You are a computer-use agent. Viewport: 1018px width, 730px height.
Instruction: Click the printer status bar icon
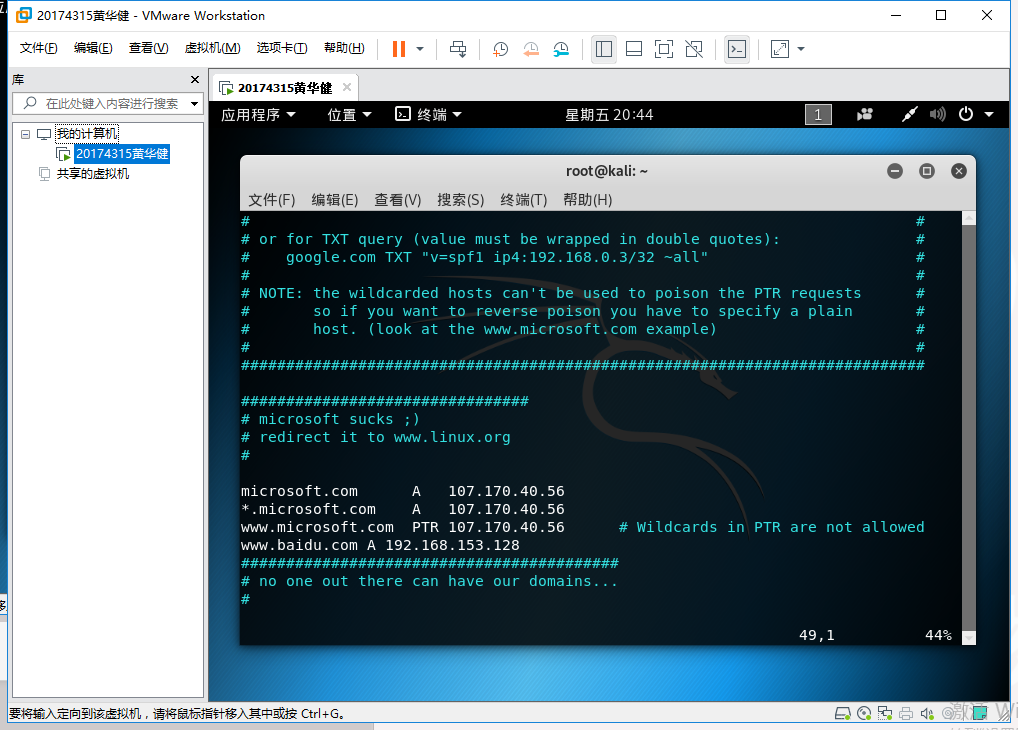pos(906,714)
